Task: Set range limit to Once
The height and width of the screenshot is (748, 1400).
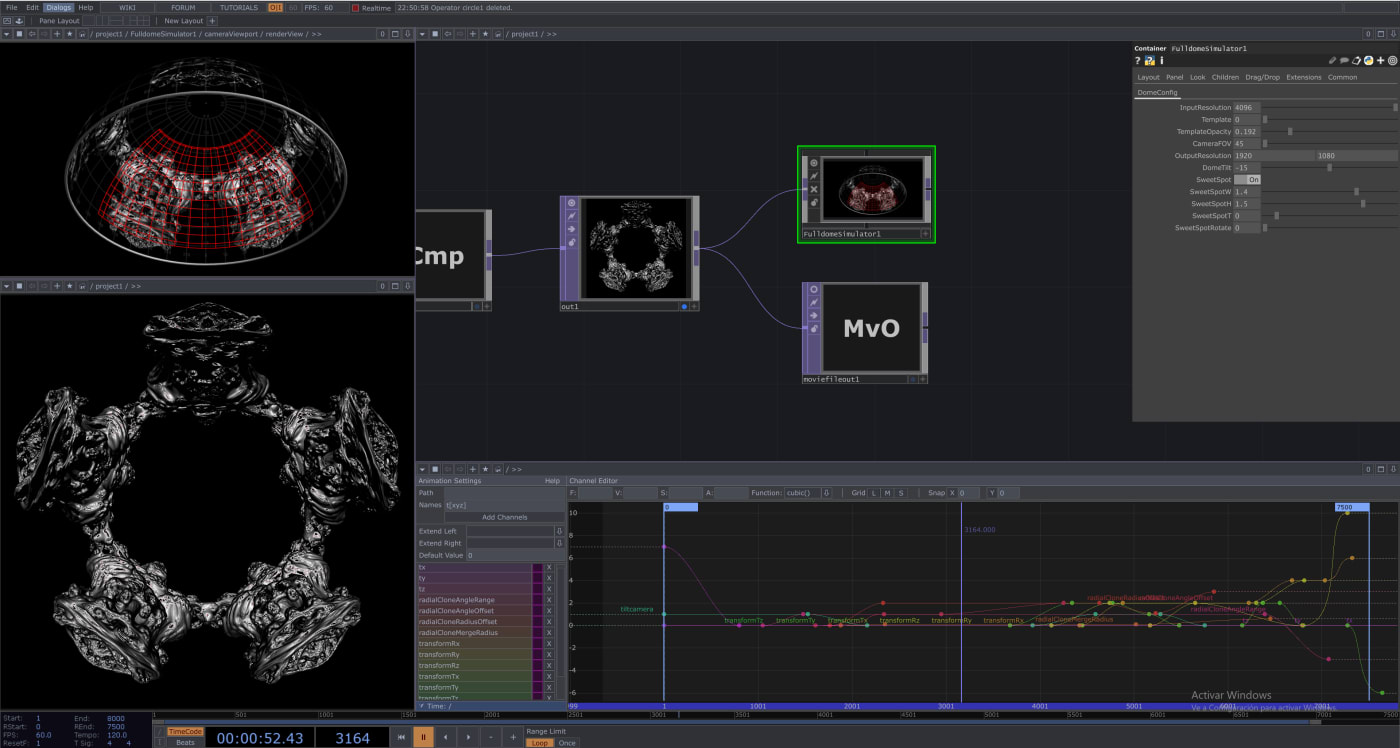Action: (567, 743)
